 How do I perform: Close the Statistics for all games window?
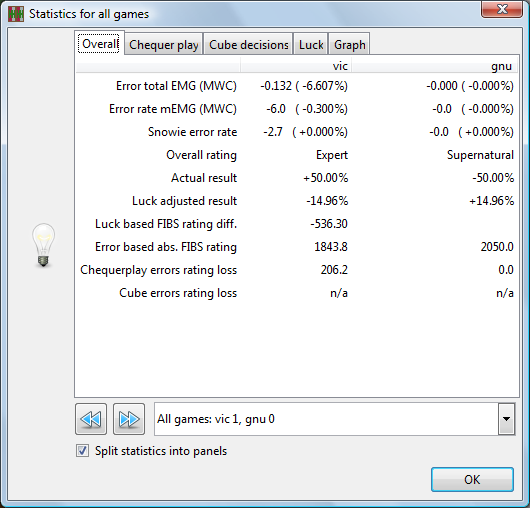click(x=502, y=9)
